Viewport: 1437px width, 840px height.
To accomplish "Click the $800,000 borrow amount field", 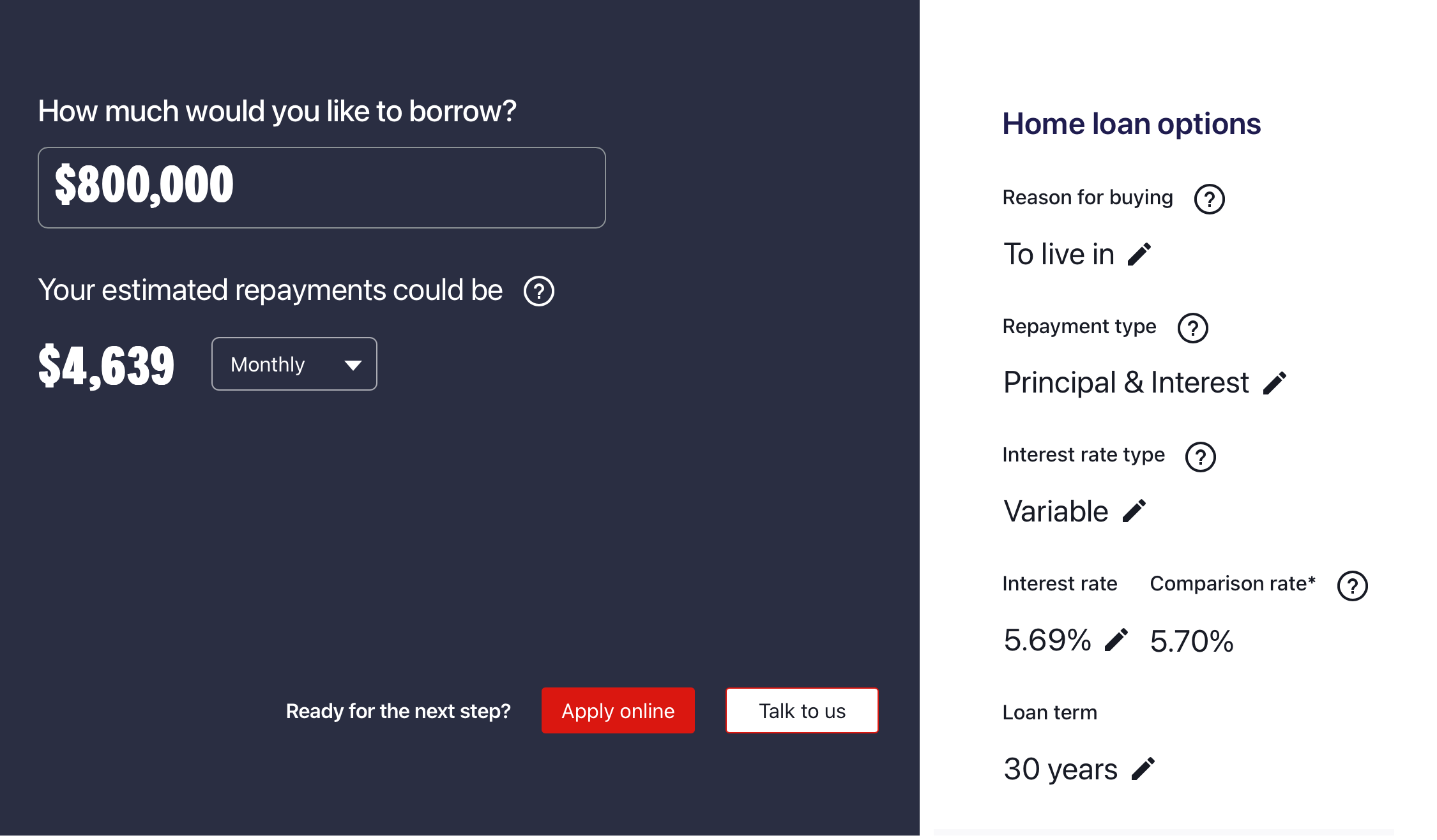I will tap(321, 188).
